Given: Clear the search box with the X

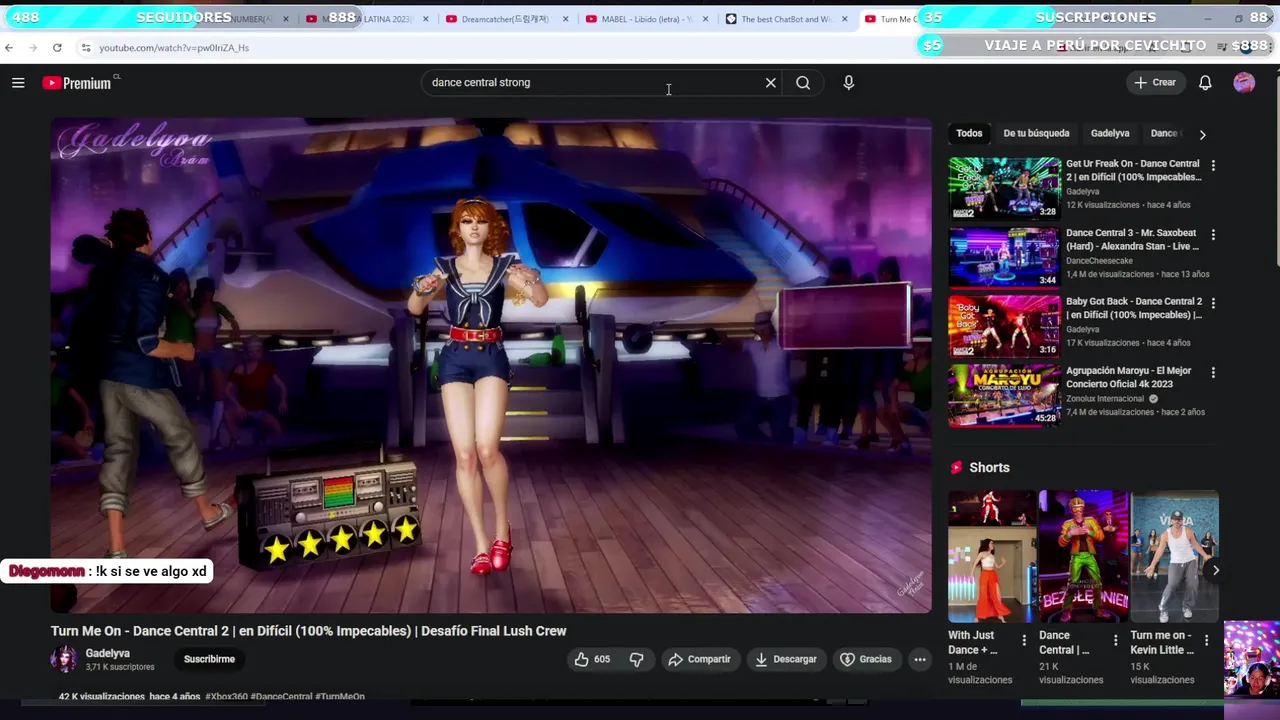Looking at the screenshot, I should [771, 83].
